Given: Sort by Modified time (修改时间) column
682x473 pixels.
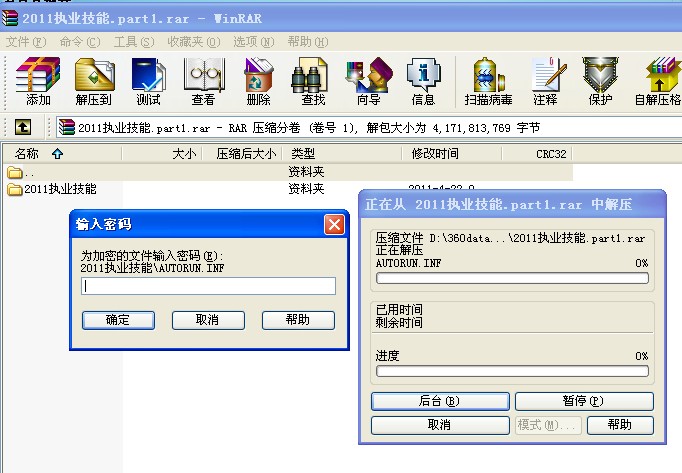Looking at the screenshot, I should coord(451,154).
